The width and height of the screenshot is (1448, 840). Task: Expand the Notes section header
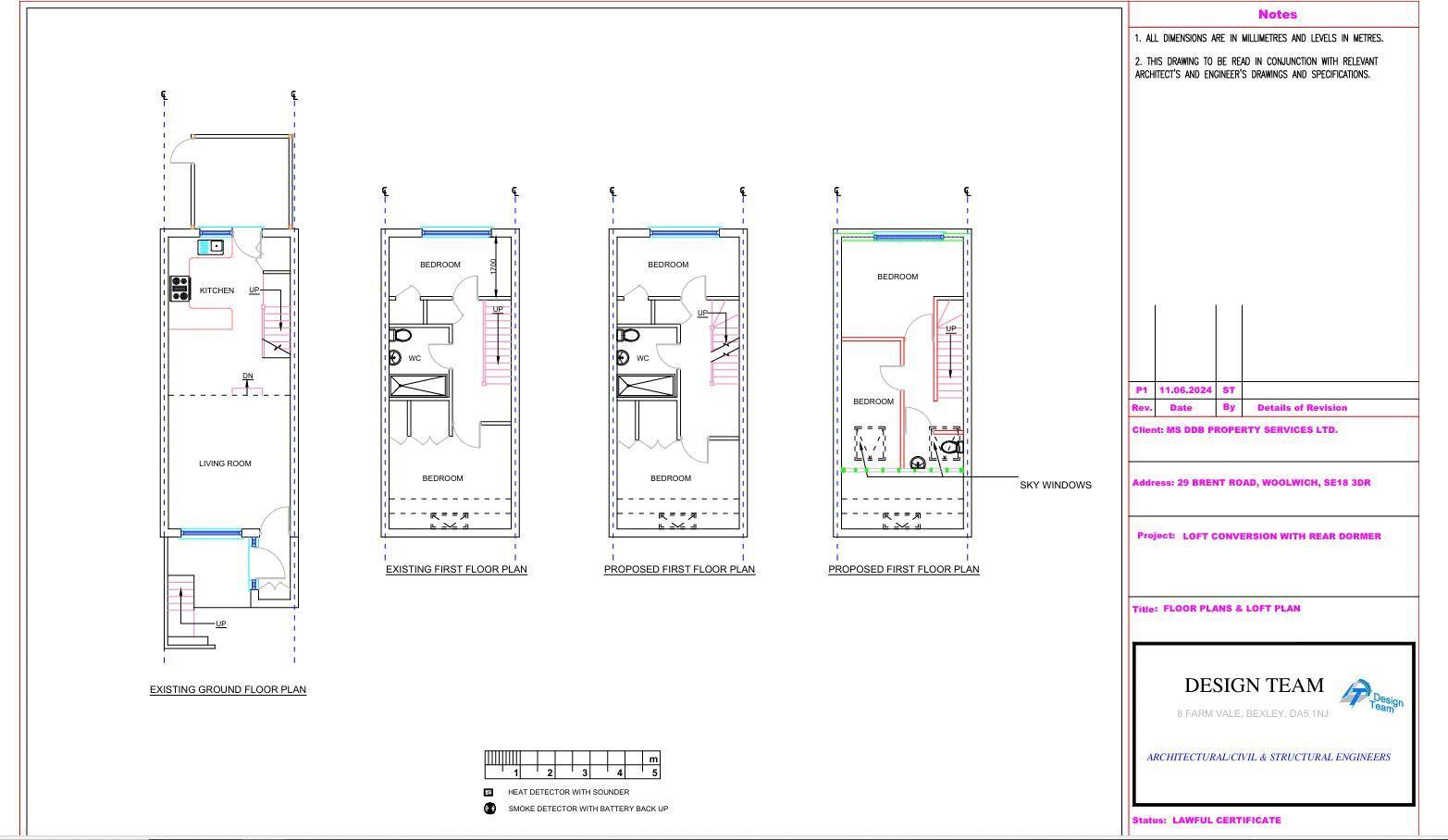click(x=1278, y=14)
